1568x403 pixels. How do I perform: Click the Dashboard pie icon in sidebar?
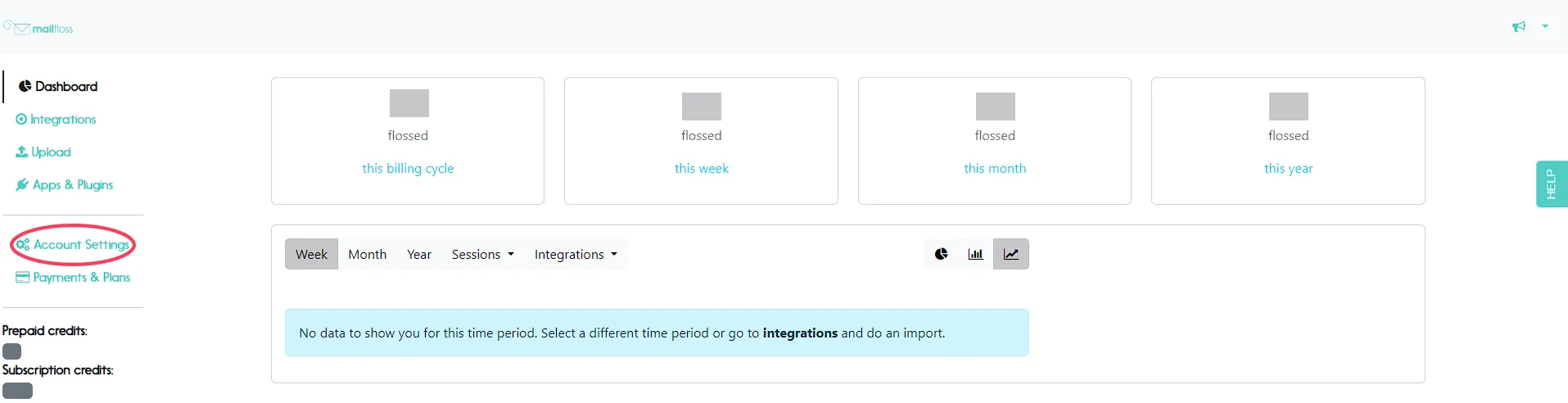point(25,86)
